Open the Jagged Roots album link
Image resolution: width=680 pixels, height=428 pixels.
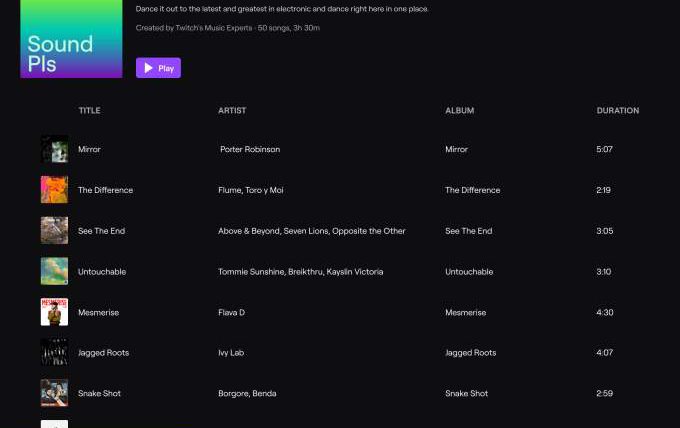click(x=470, y=353)
